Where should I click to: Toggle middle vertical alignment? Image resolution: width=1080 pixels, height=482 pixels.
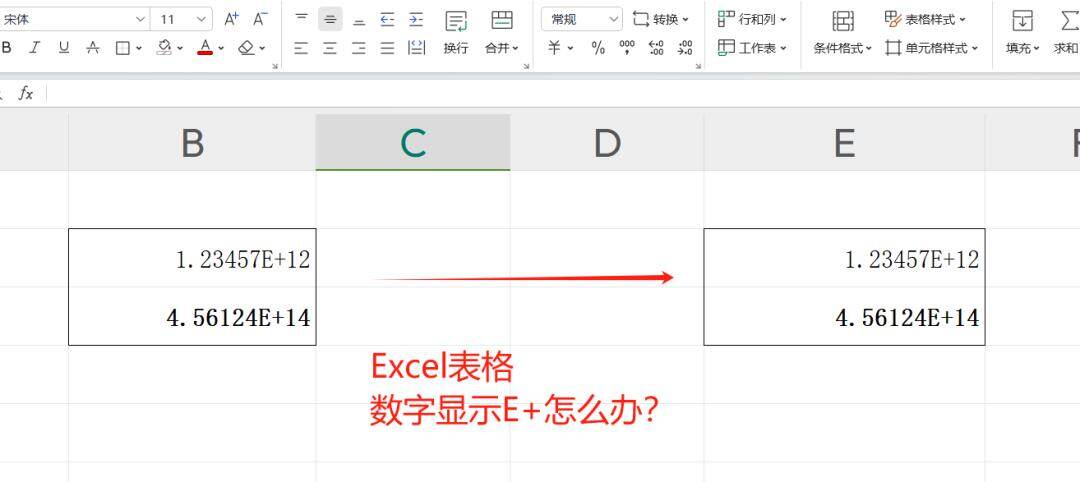pos(330,19)
